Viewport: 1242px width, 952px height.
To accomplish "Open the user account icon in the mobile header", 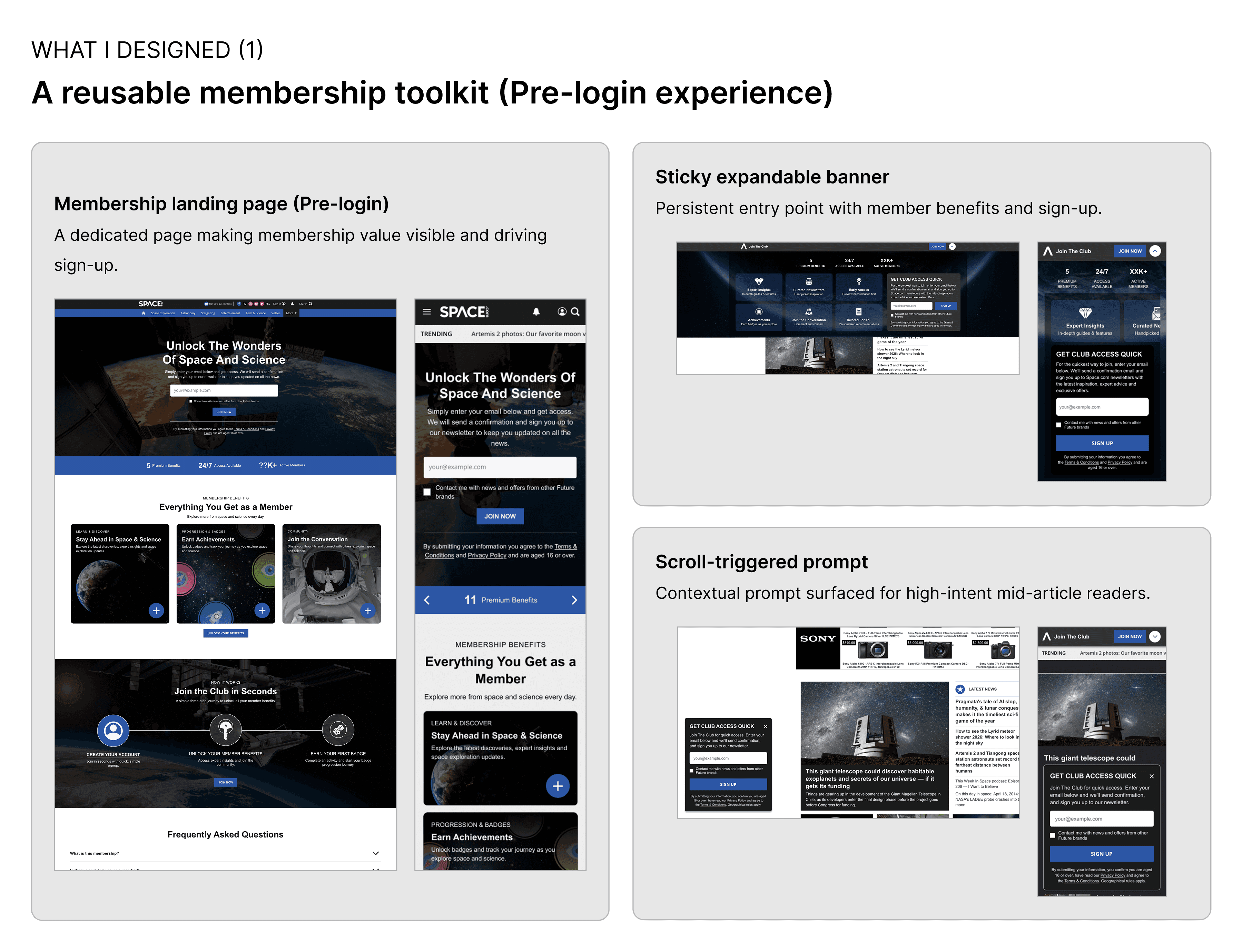I will 562,312.
